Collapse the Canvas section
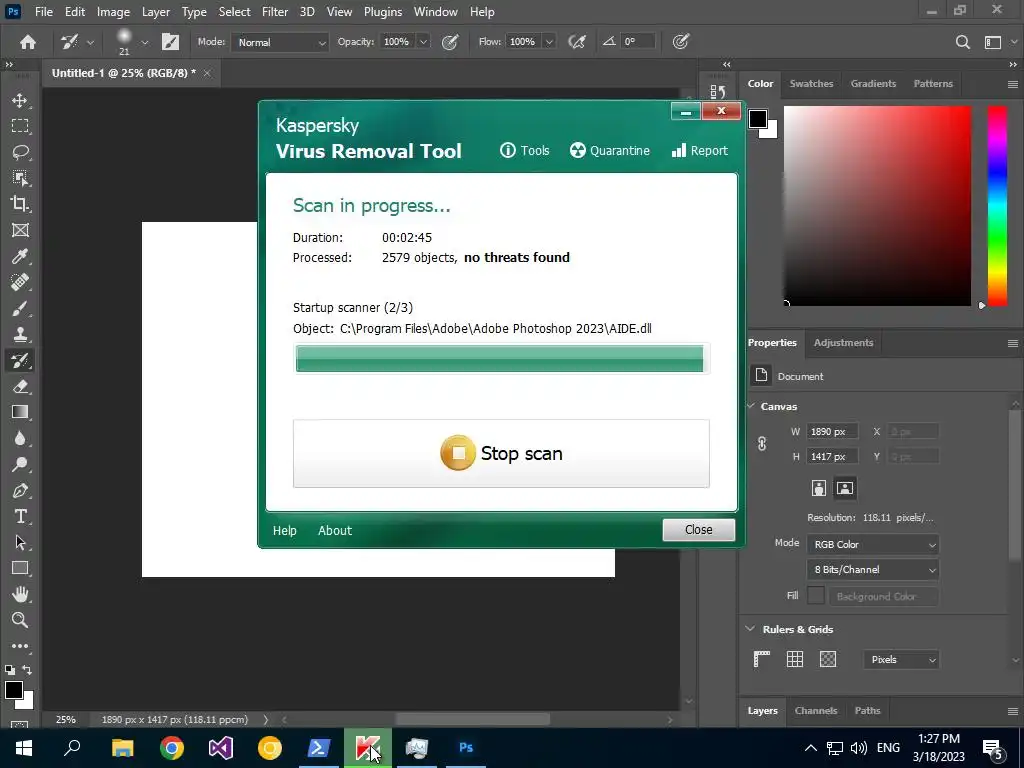The height and width of the screenshot is (768, 1024). [751, 406]
